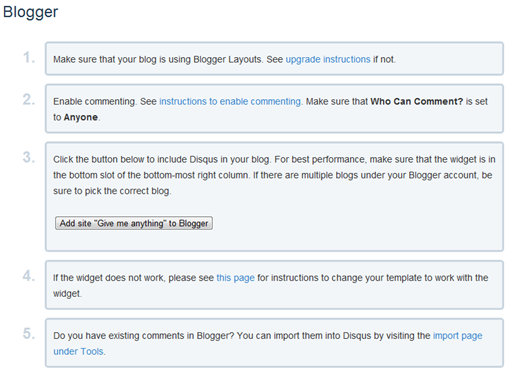Screen dimensions: 514x377
Task: Select the Blogger heading
Action: click(x=30, y=12)
